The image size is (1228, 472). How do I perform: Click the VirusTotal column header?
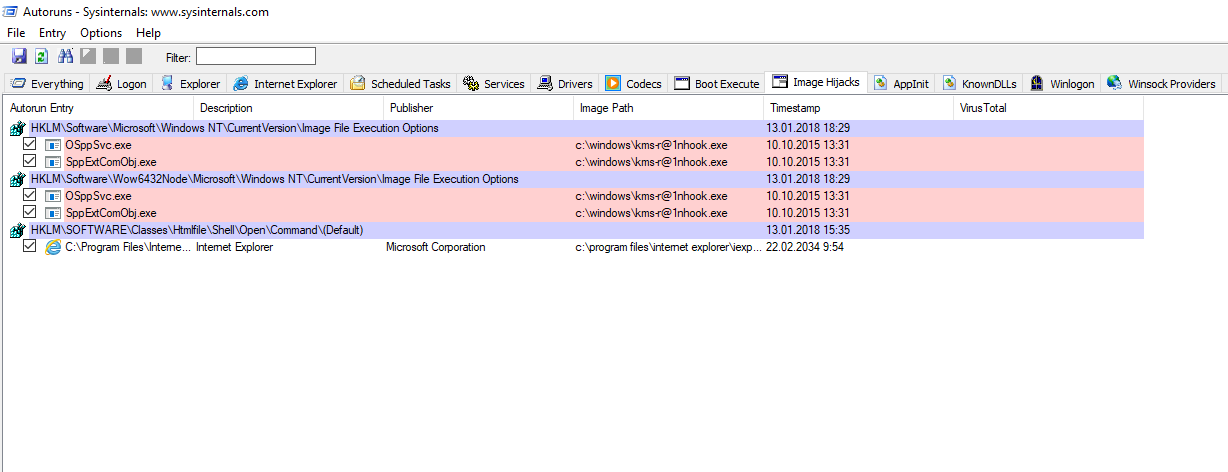pos(1049,108)
